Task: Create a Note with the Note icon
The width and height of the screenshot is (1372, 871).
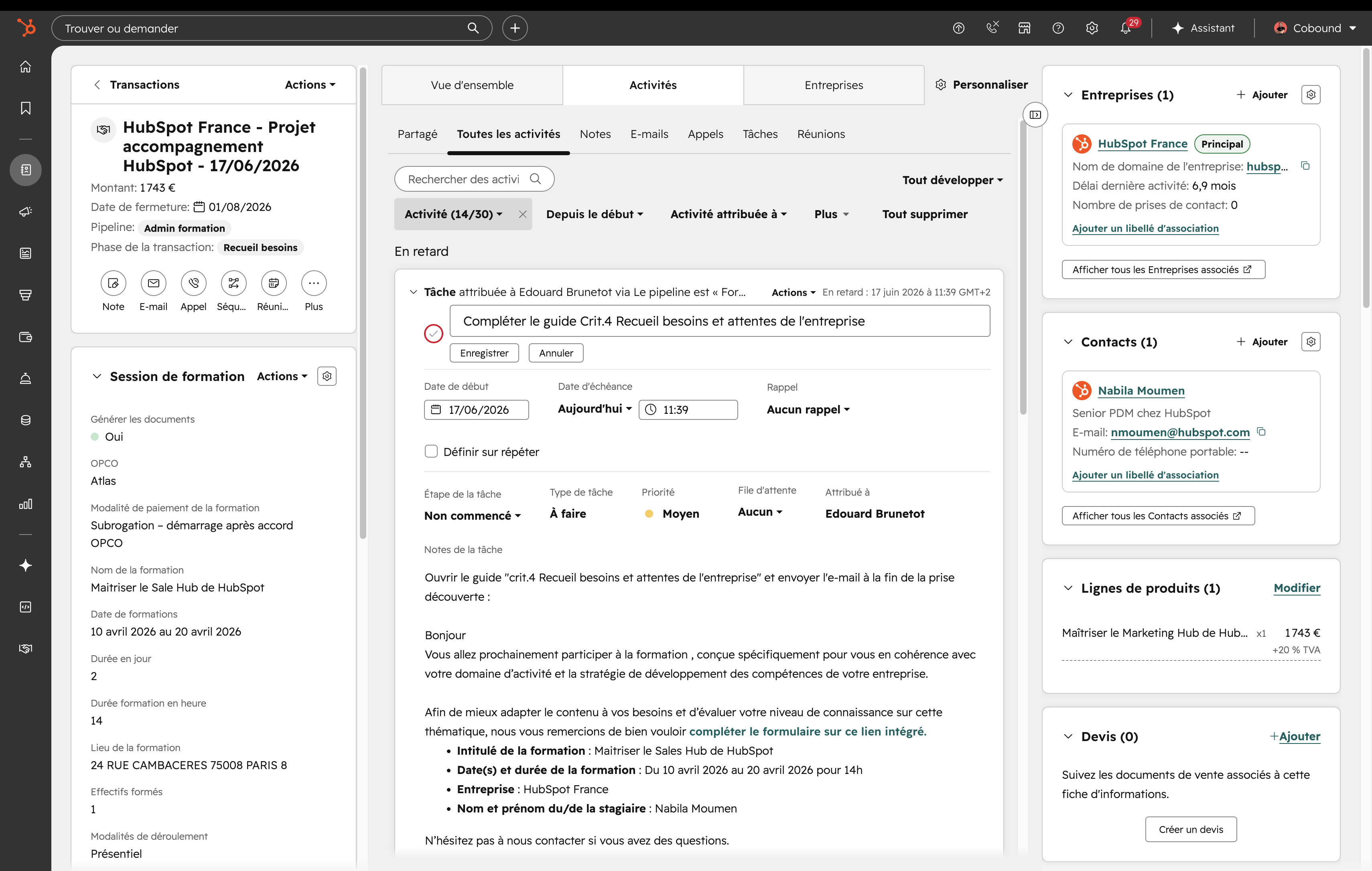Action: (x=114, y=283)
